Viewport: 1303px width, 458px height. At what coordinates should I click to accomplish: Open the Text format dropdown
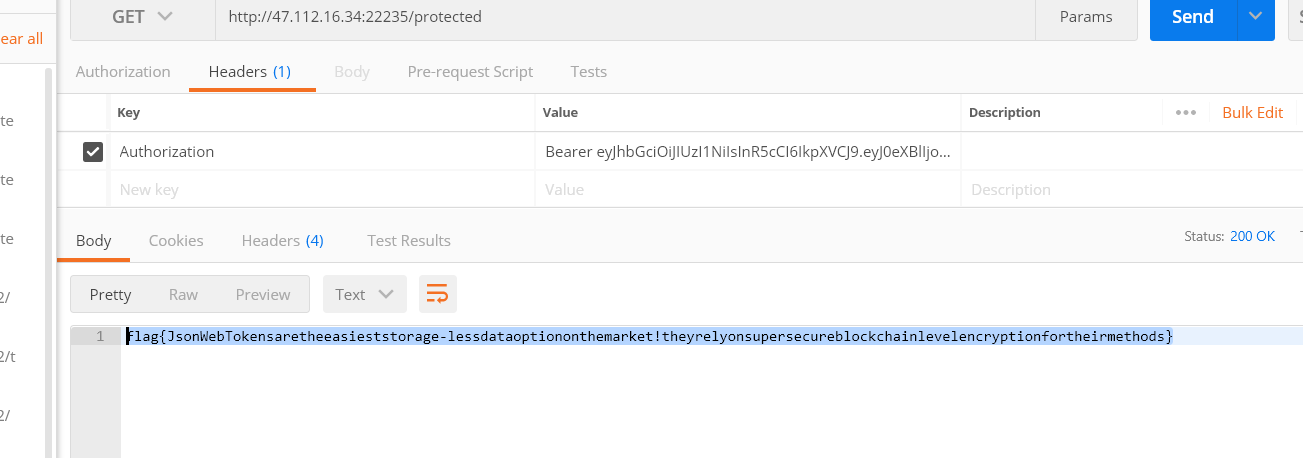(x=364, y=294)
